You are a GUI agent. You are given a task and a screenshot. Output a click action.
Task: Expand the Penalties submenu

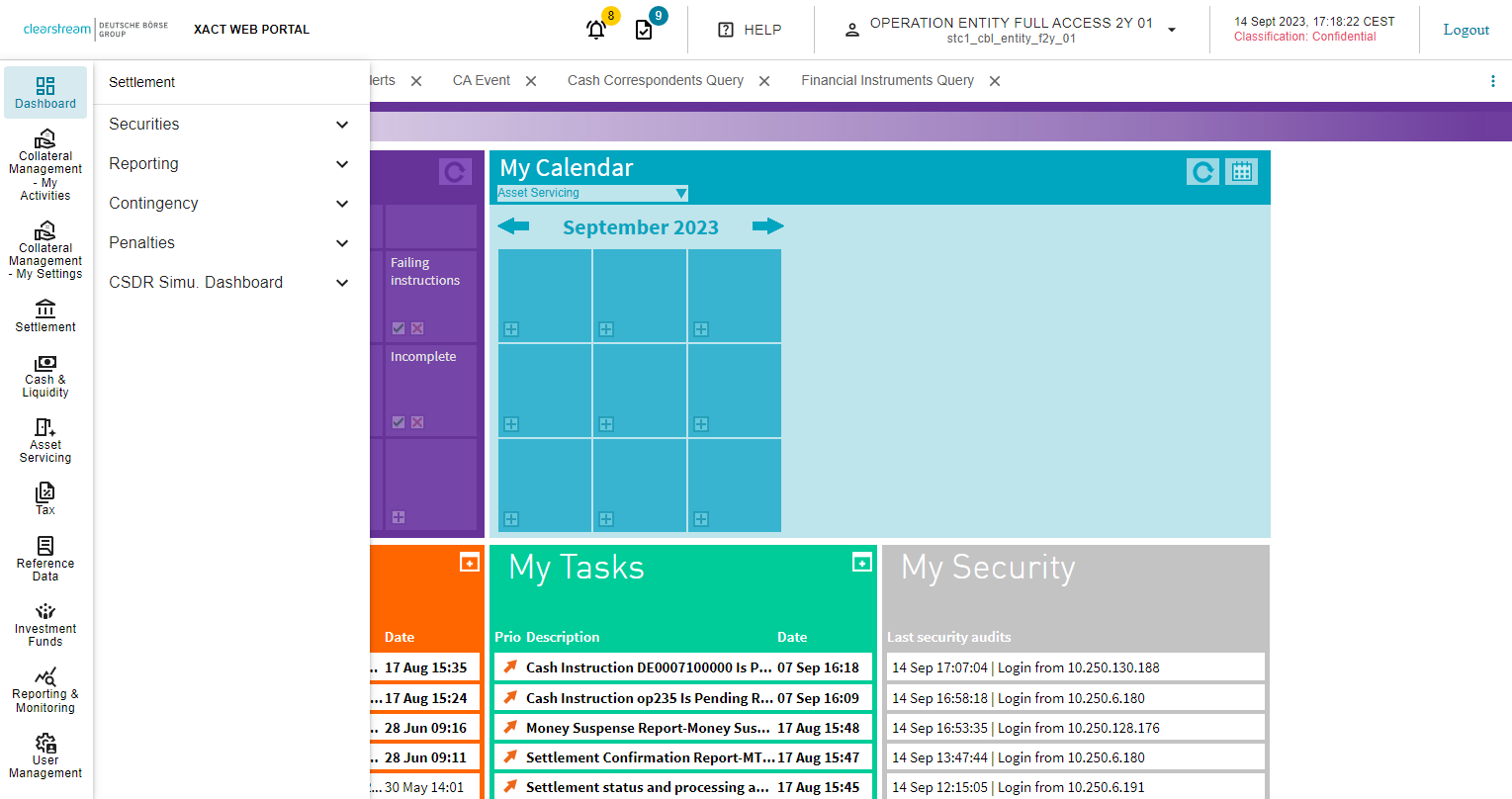(342, 243)
